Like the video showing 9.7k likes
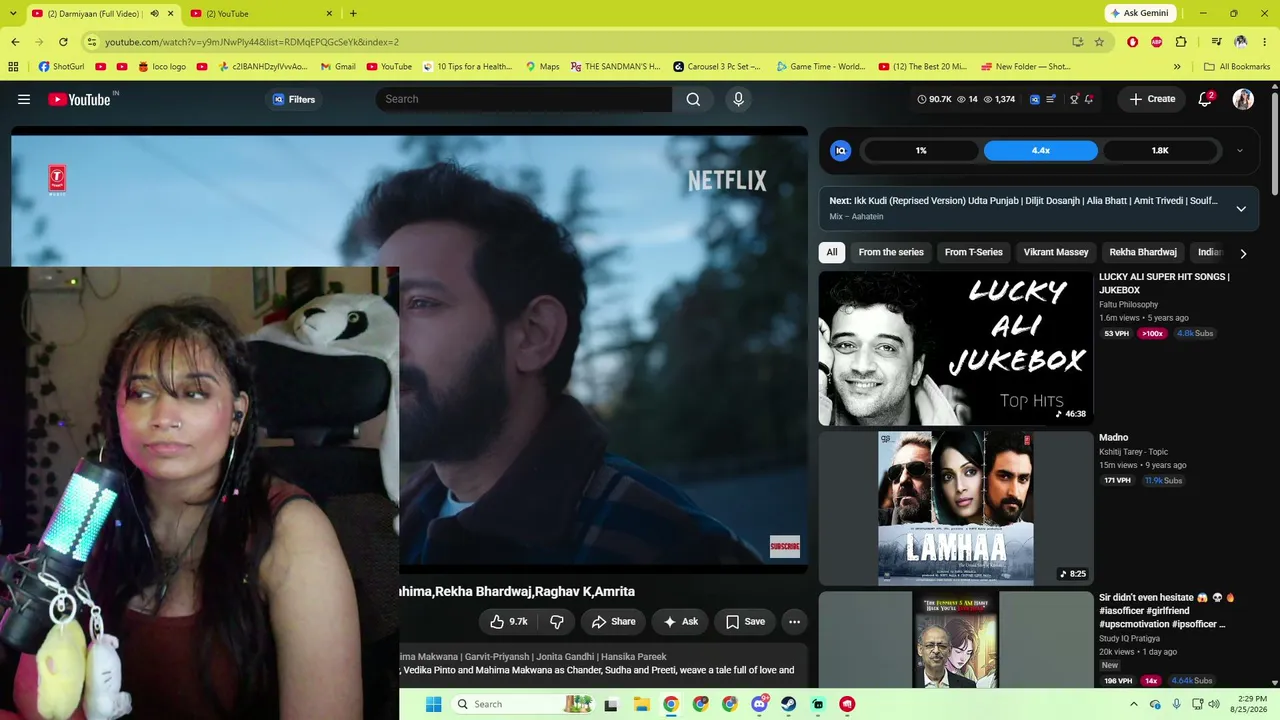The width and height of the screenshot is (1280, 720). pos(509,621)
